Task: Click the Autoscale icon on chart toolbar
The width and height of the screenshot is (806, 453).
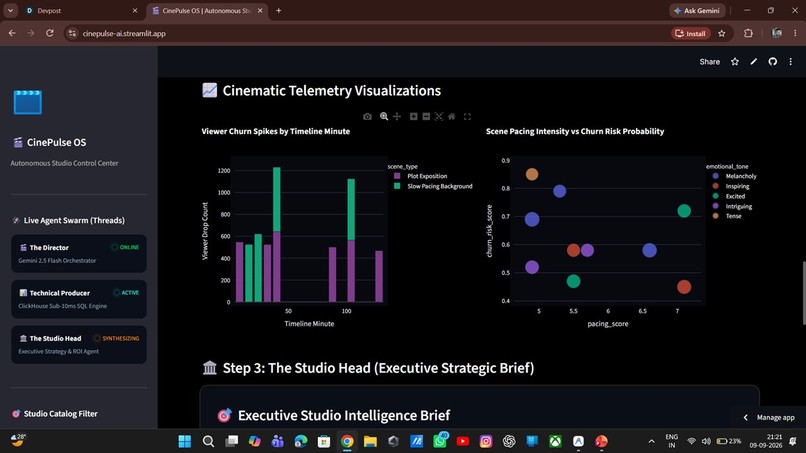Action: (438, 117)
